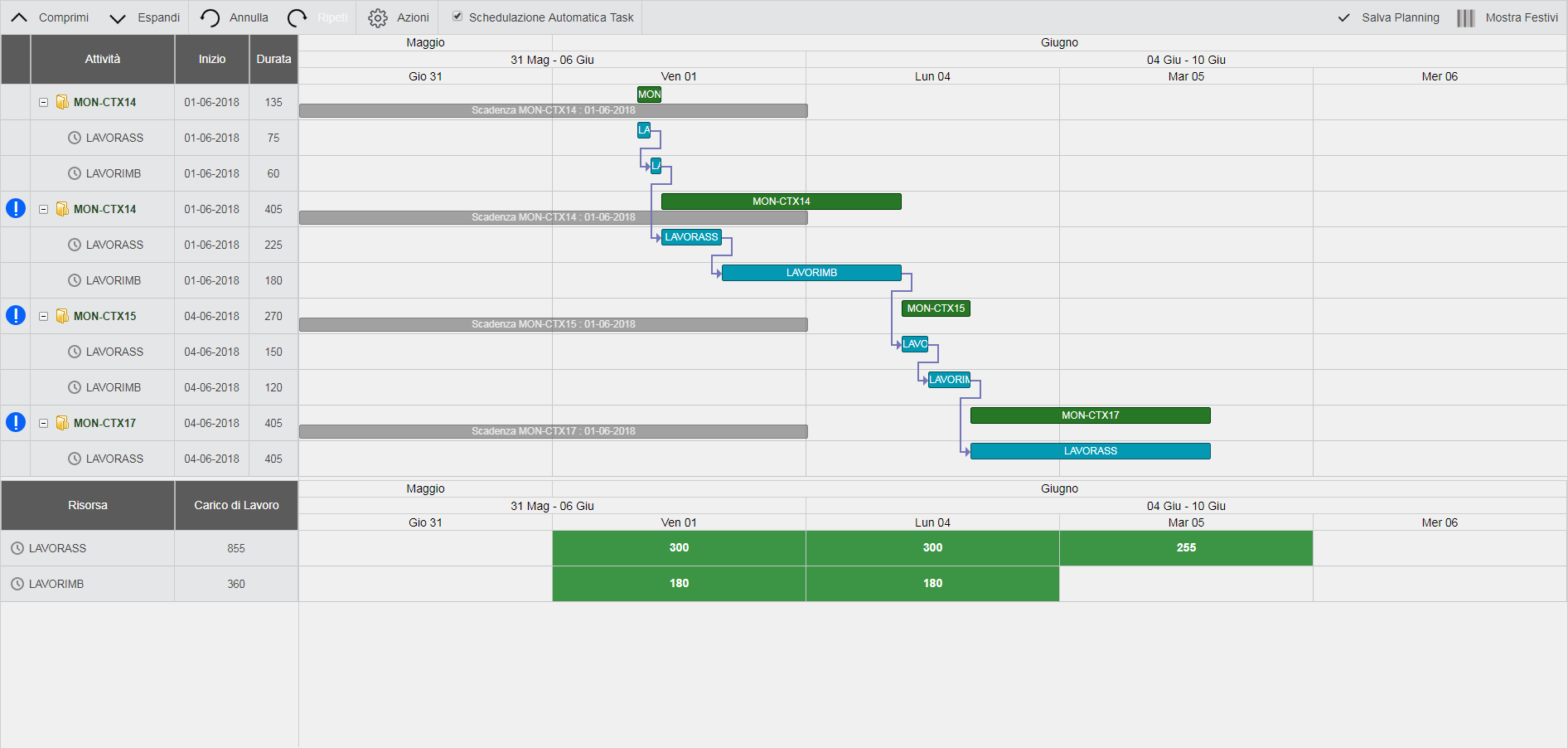The image size is (1568, 748).
Task: Click the Durata column header
Action: 273,59
